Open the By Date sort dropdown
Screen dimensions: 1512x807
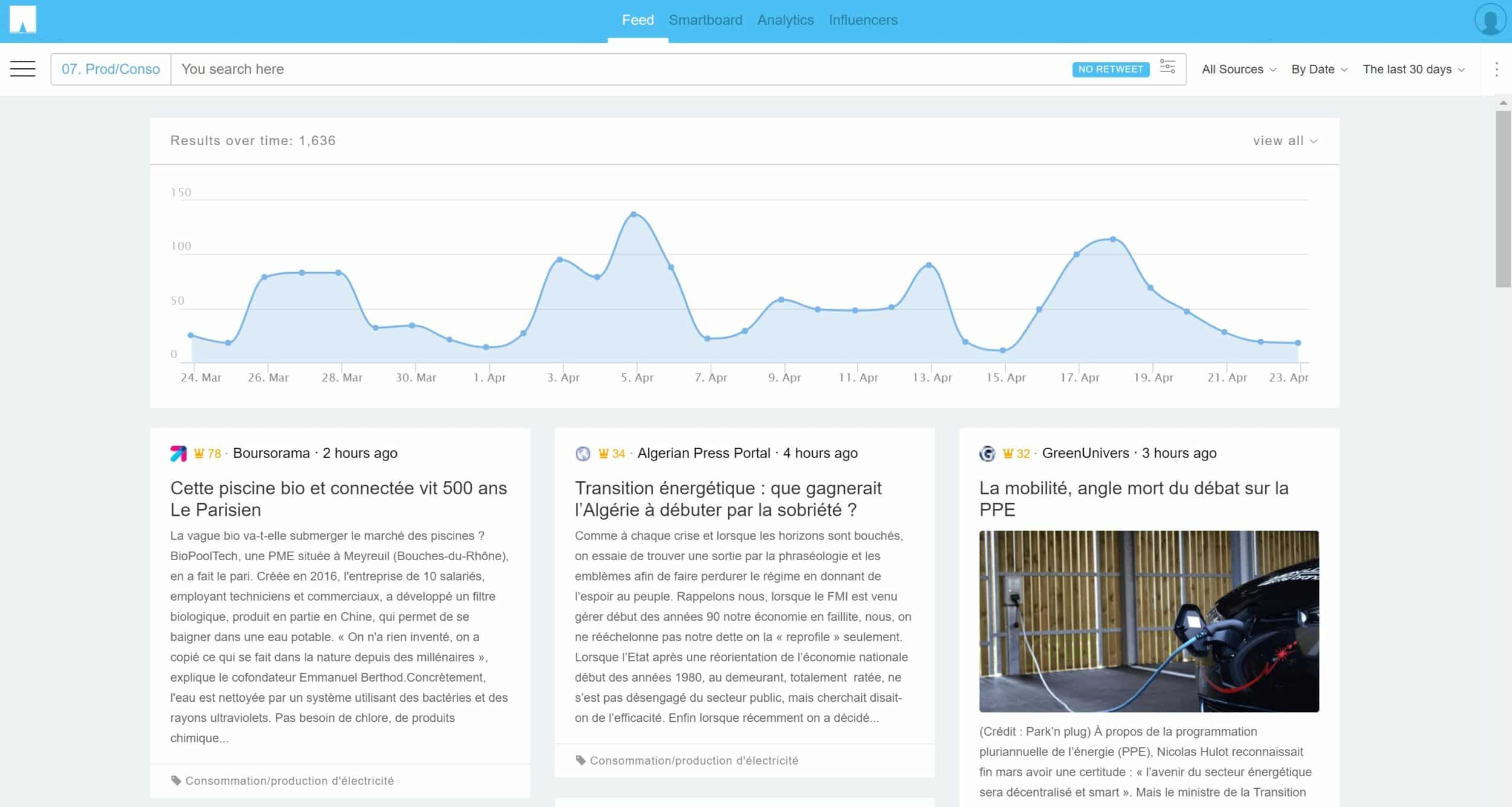[1319, 70]
